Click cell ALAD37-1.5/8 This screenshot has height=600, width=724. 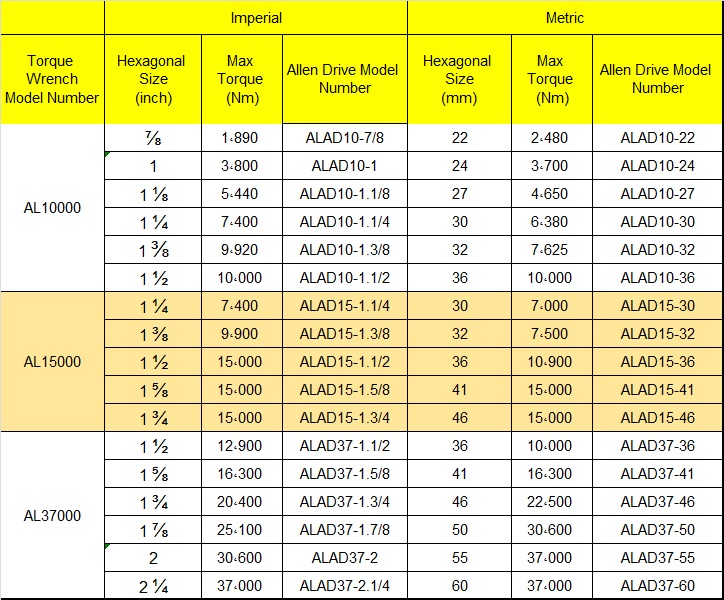pos(345,474)
